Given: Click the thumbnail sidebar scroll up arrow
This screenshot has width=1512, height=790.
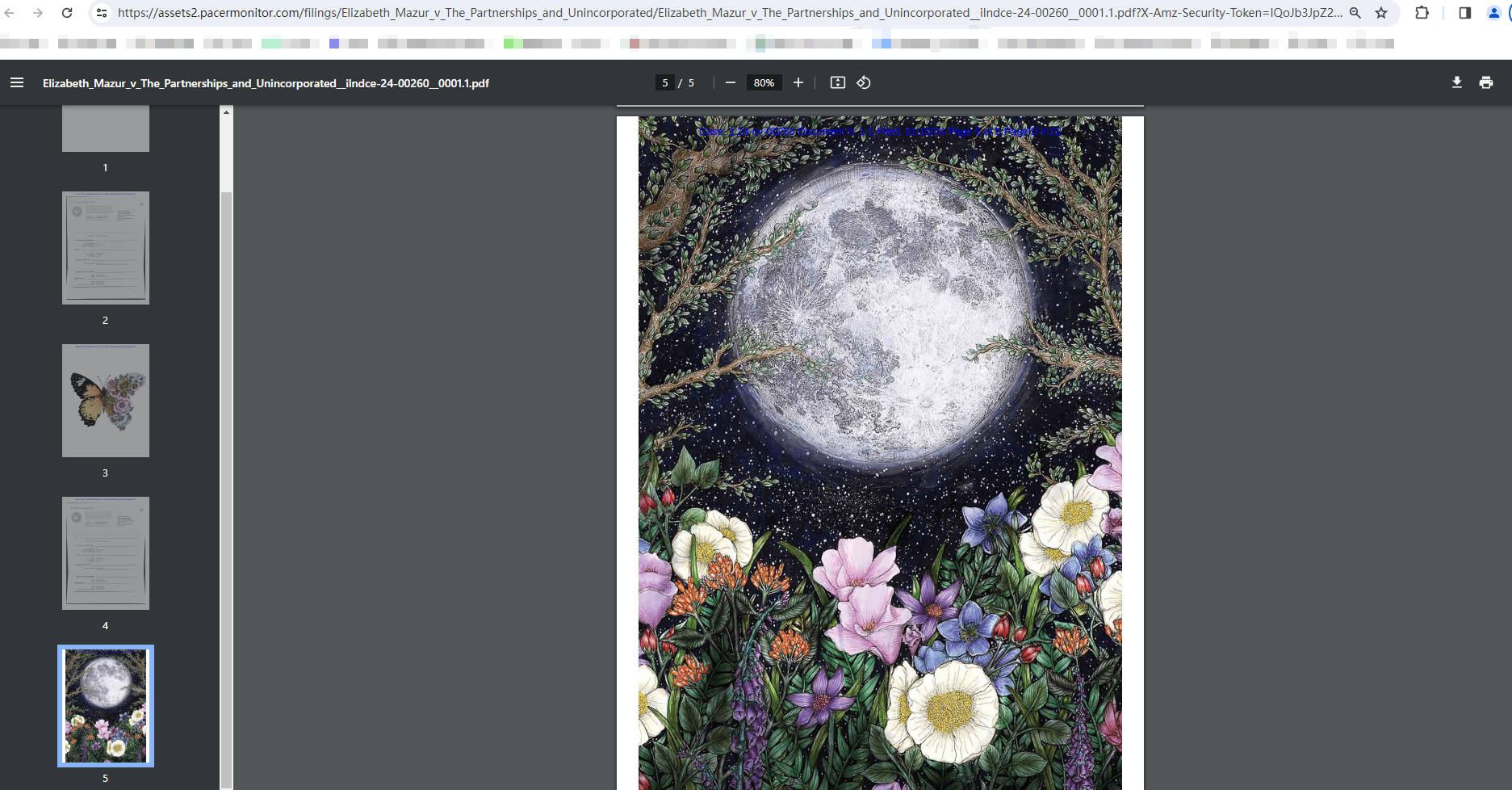Looking at the screenshot, I should [227, 112].
